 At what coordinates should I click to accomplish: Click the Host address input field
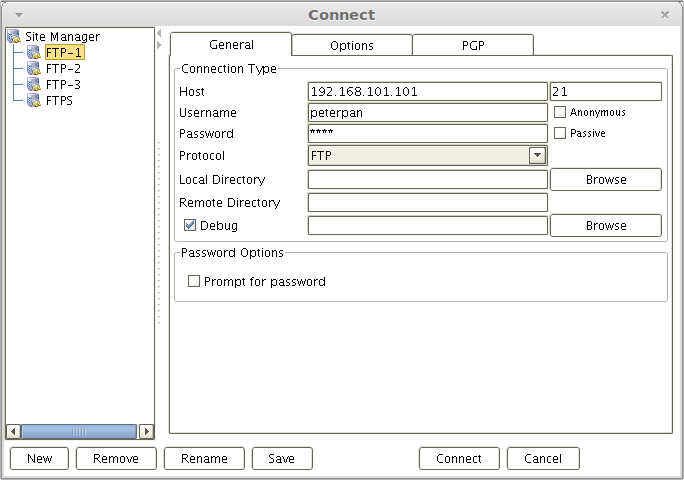tap(428, 92)
